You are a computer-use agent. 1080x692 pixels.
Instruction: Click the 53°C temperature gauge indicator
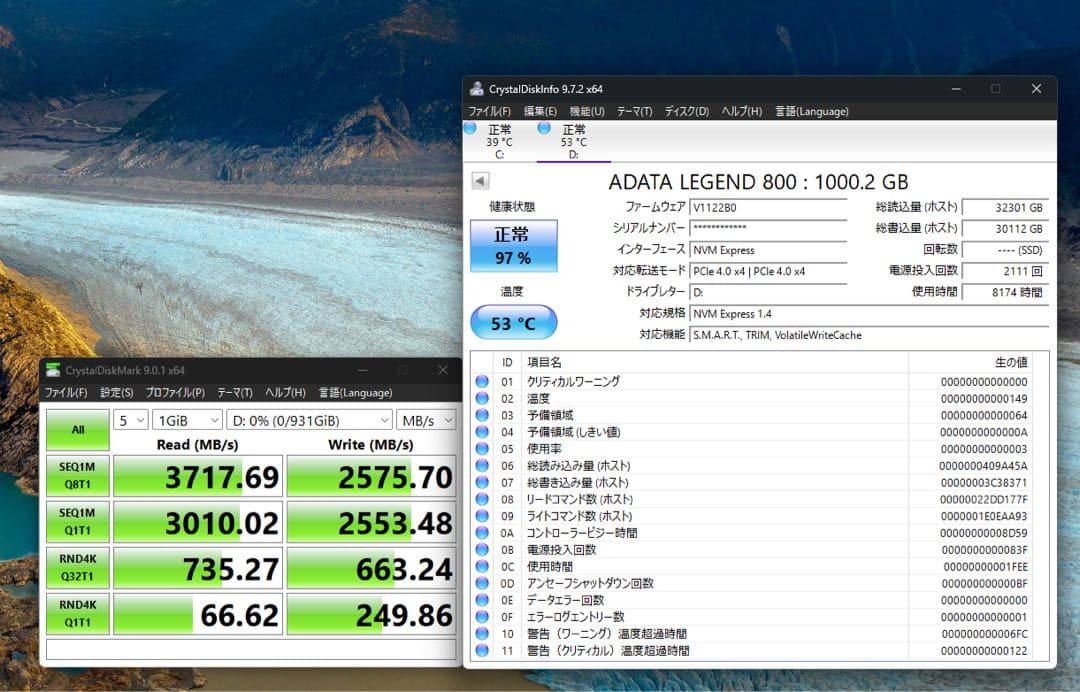click(513, 323)
